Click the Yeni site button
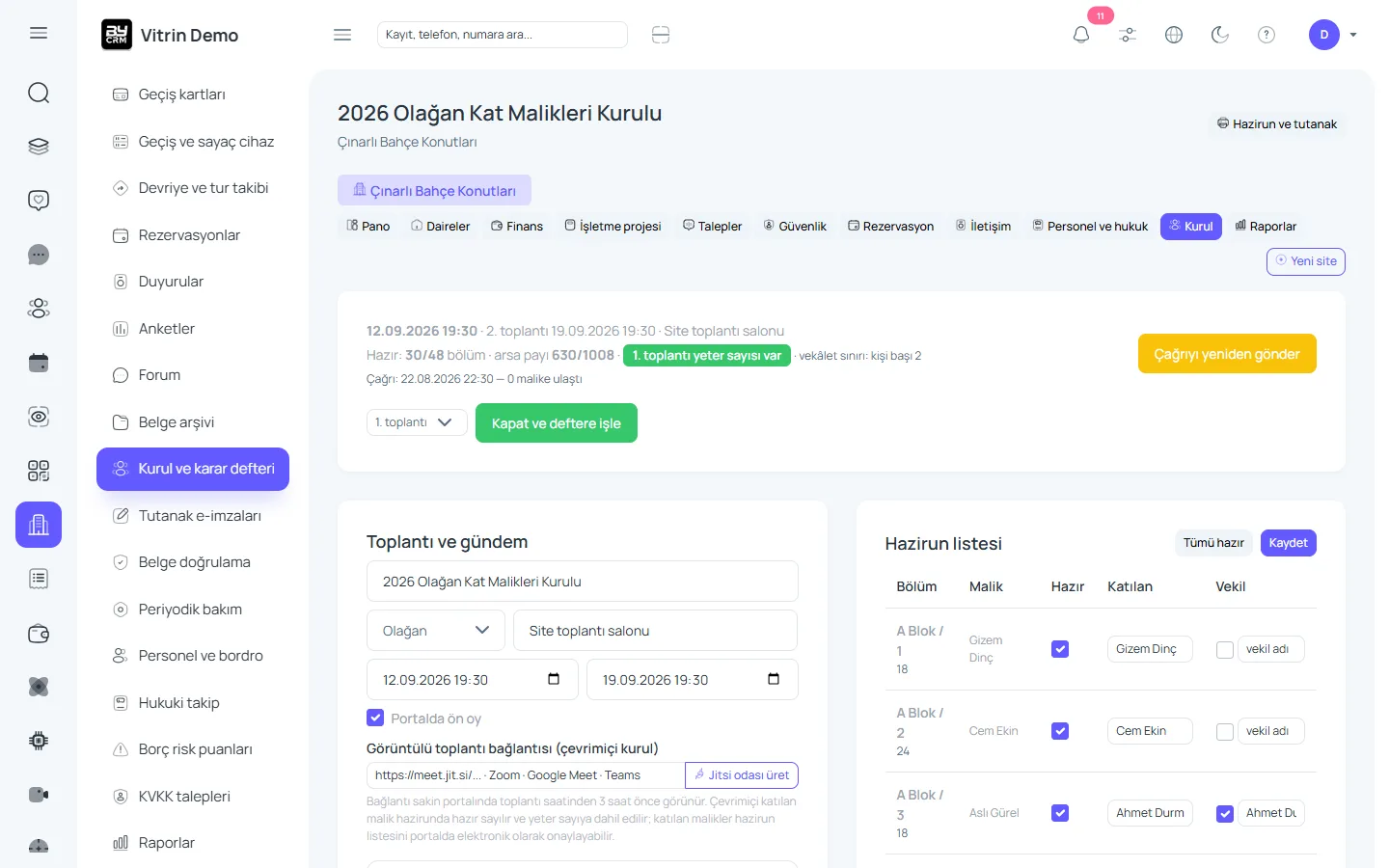The width and height of the screenshot is (1389, 868). [1306, 261]
